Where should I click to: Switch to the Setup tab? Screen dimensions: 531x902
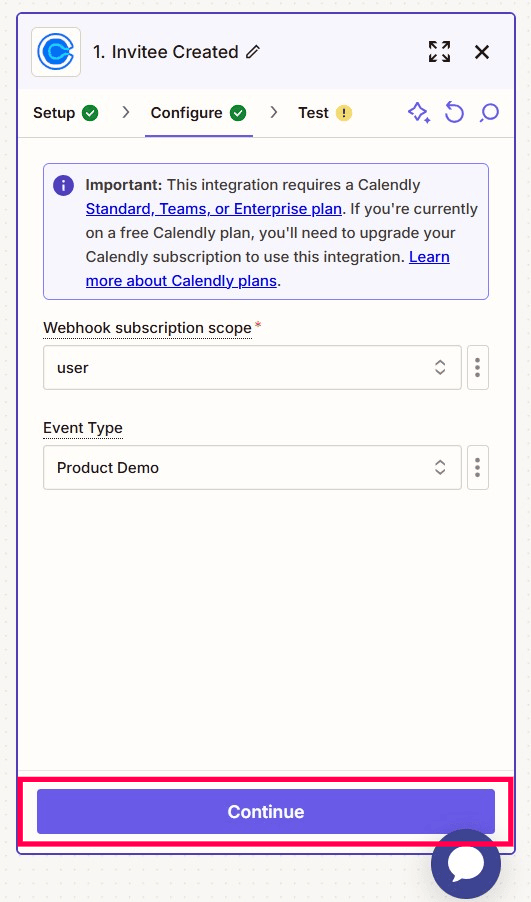tap(66, 113)
